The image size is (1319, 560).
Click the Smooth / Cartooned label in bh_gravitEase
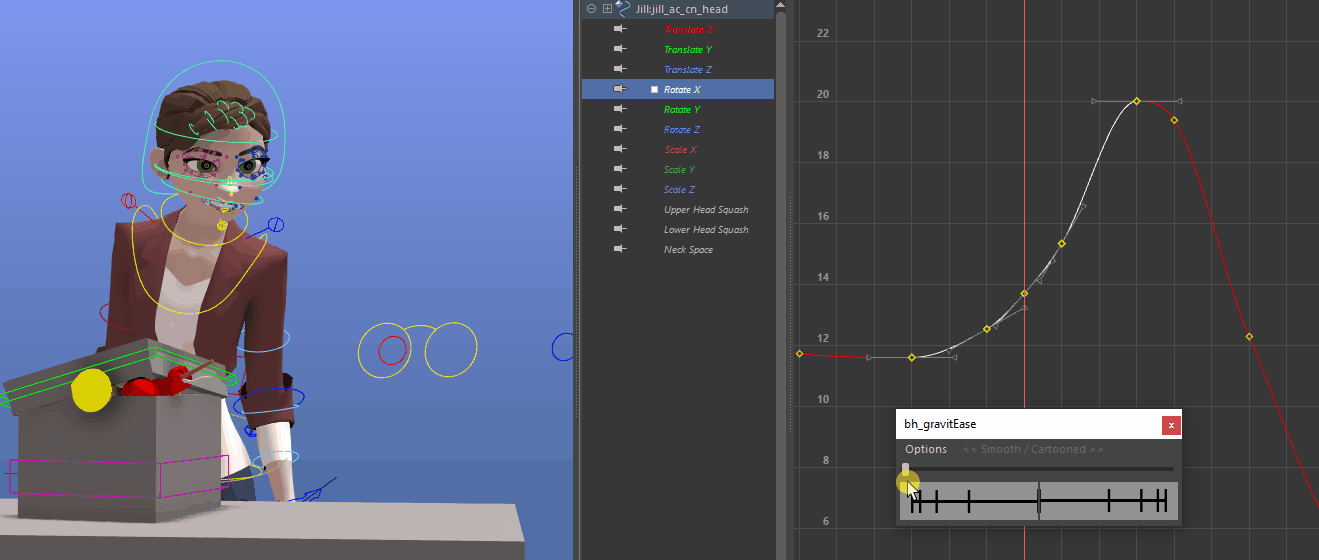tap(1033, 449)
